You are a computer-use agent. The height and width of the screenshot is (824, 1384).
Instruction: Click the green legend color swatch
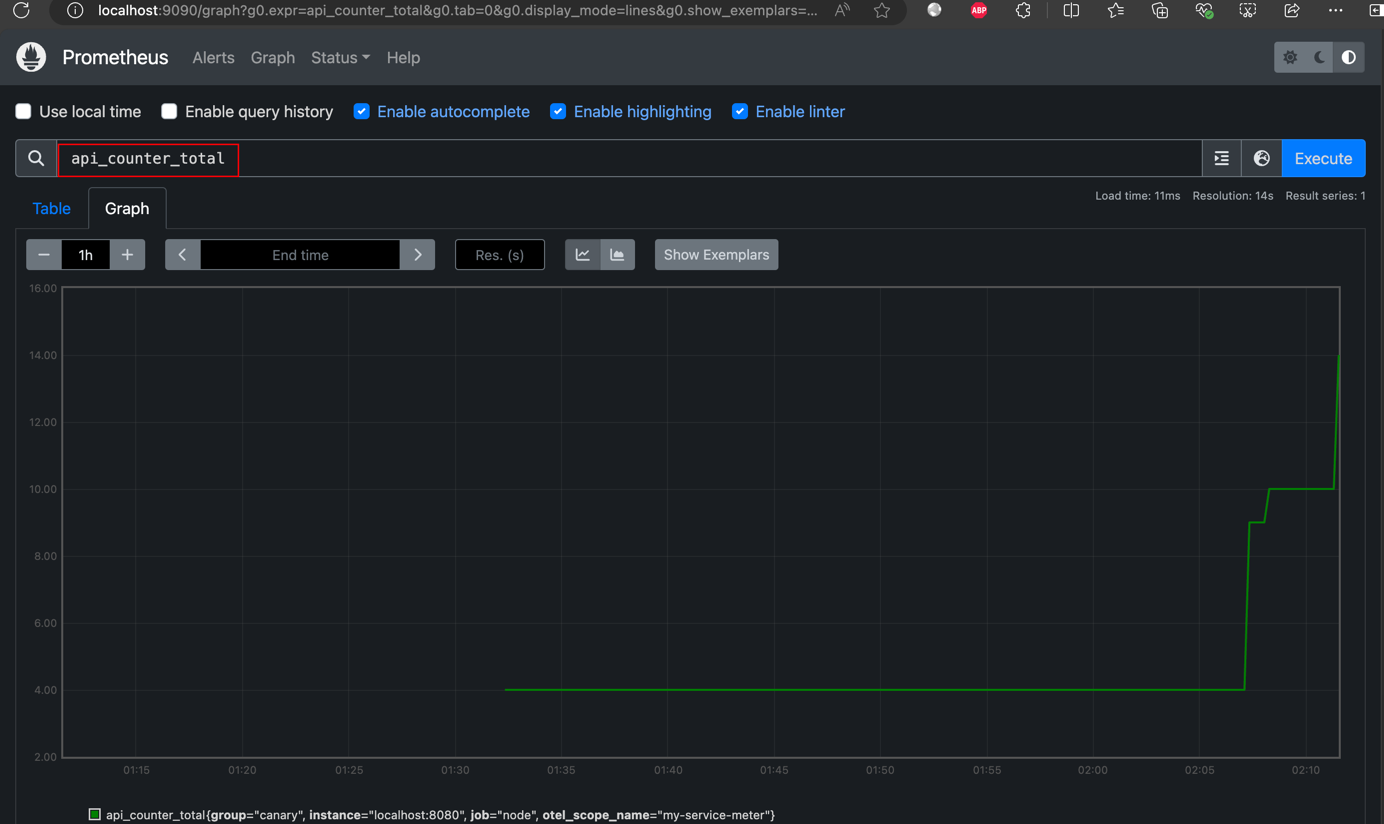(95, 815)
